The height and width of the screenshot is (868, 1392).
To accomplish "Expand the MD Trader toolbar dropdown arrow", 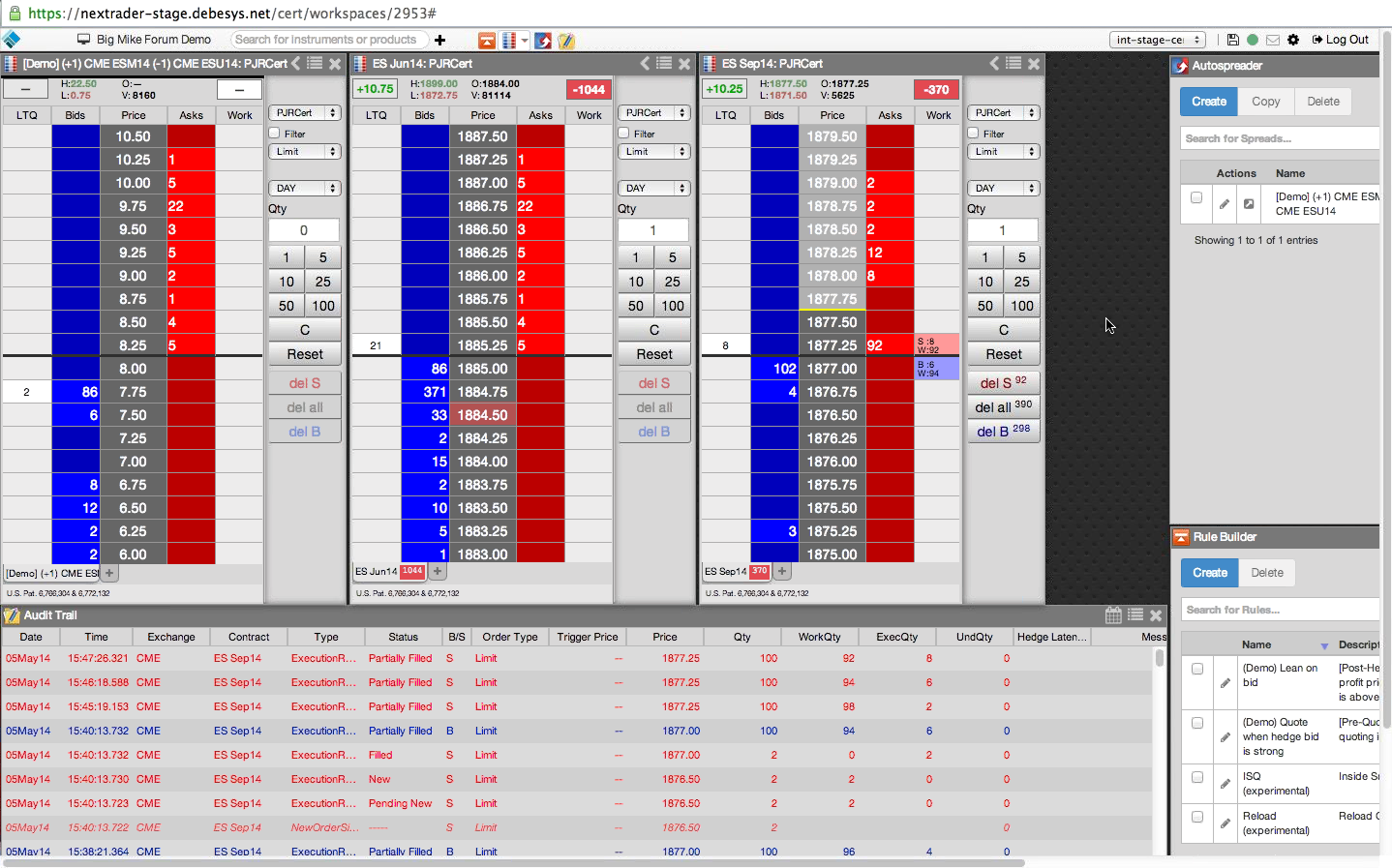I will pyautogui.click(x=525, y=40).
